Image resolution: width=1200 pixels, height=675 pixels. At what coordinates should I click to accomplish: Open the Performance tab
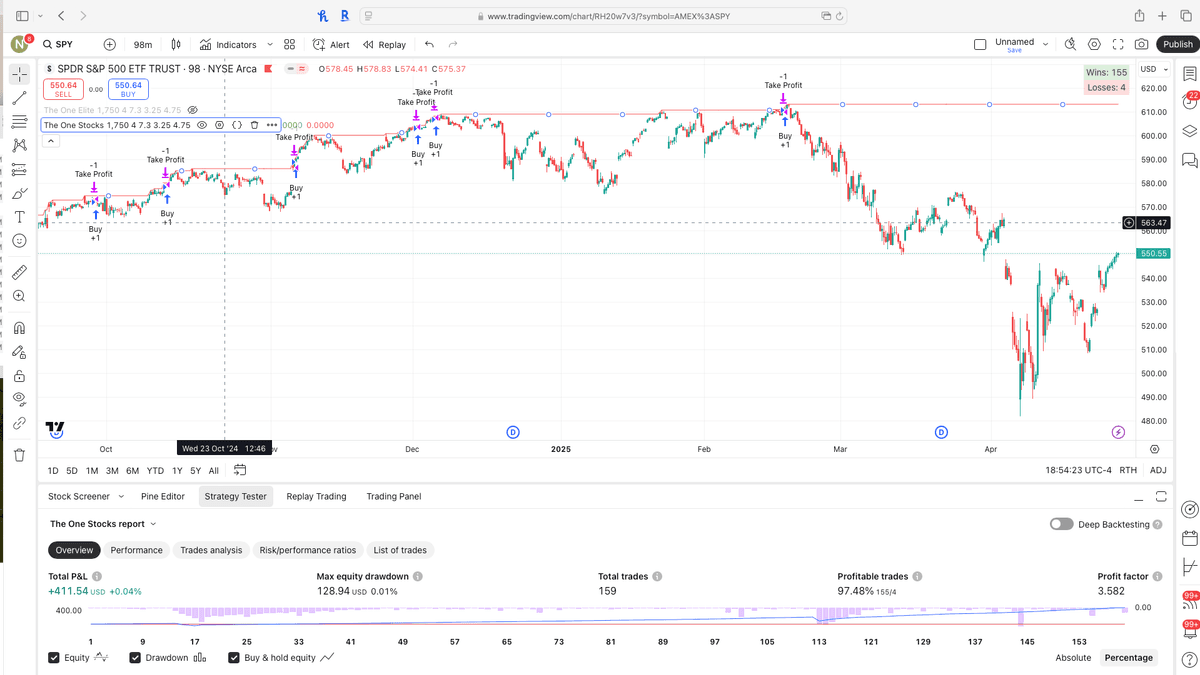[137, 550]
